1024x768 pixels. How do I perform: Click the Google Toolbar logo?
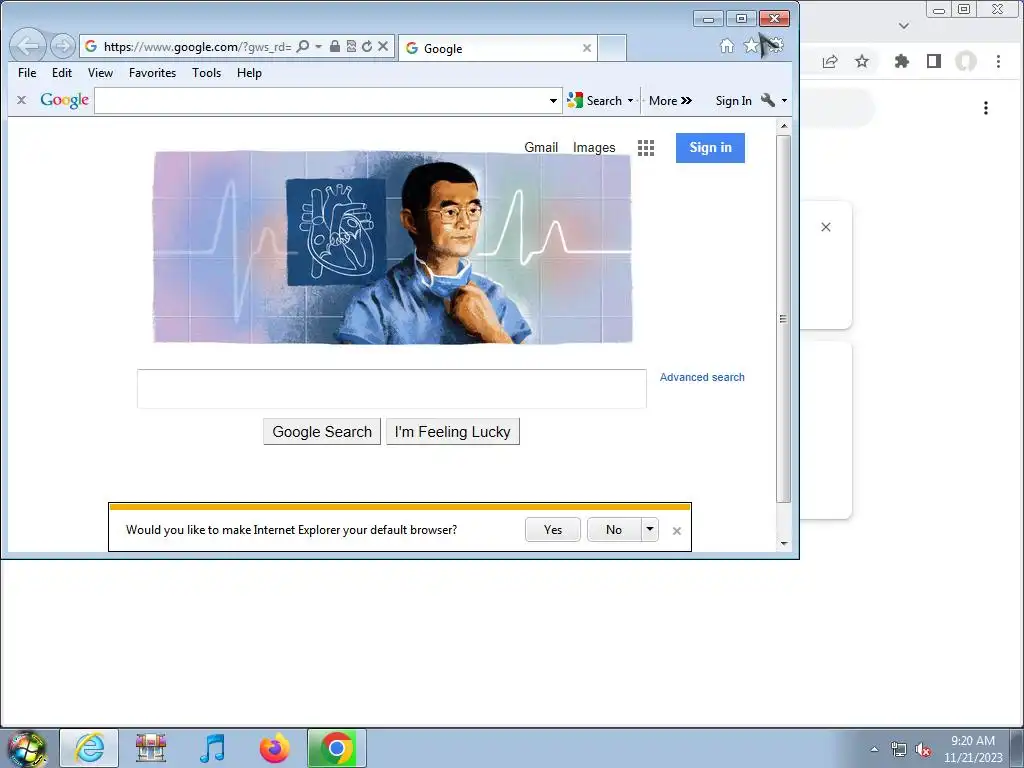tap(64, 100)
